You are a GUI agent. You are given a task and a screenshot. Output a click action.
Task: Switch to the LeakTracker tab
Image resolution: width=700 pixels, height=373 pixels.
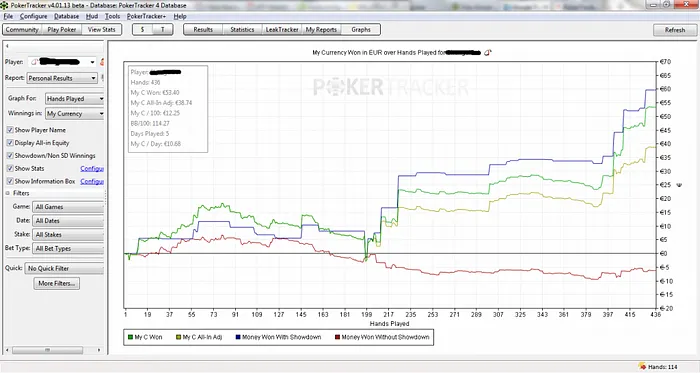pyautogui.click(x=282, y=29)
